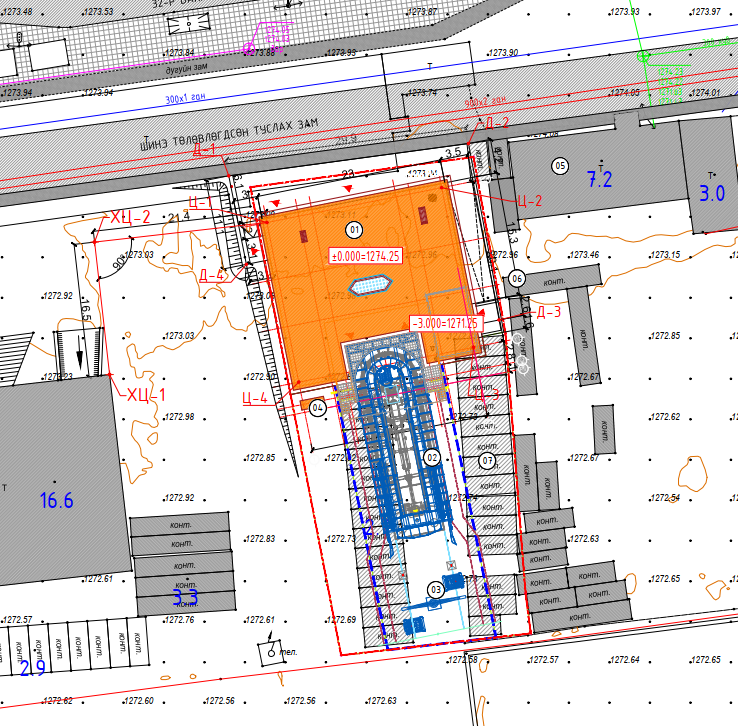Select the blue 3.3 number on containers
Image resolution: width=738 pixels, height=726 pixels.
(x=186, y=598)
